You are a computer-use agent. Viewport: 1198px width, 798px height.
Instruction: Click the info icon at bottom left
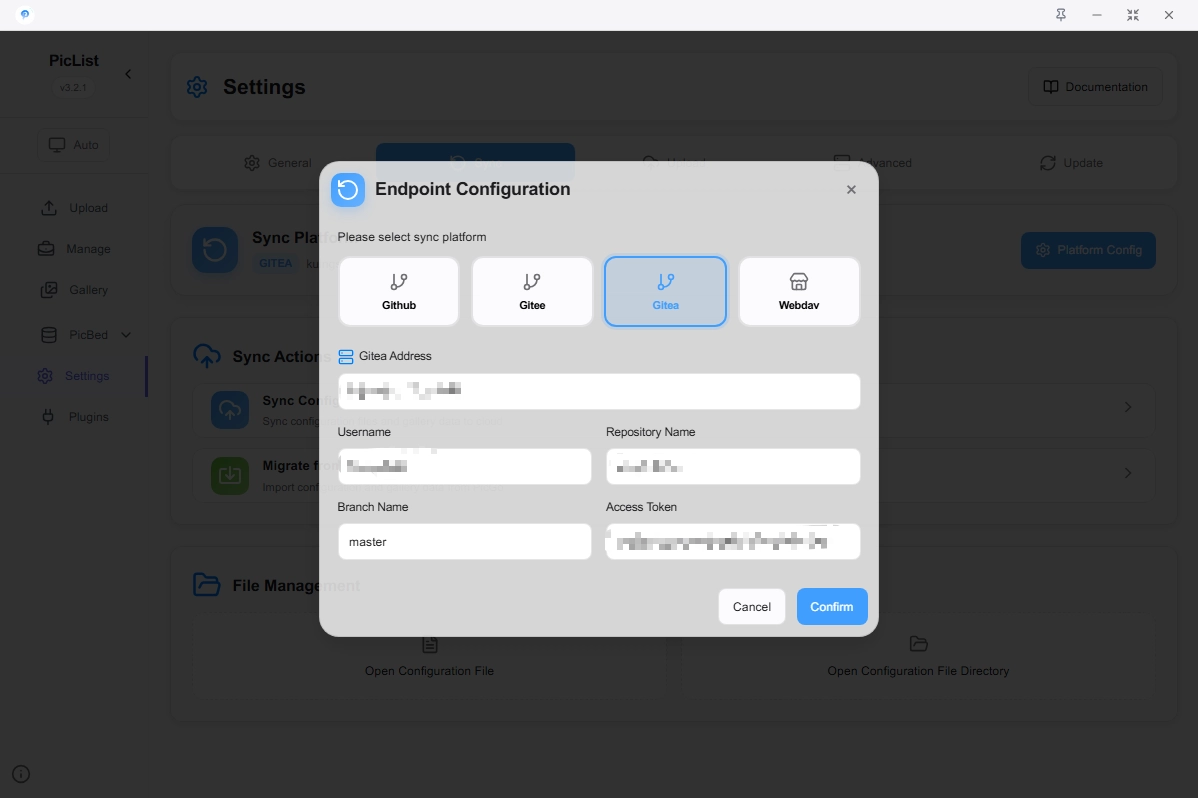point(21,774)
